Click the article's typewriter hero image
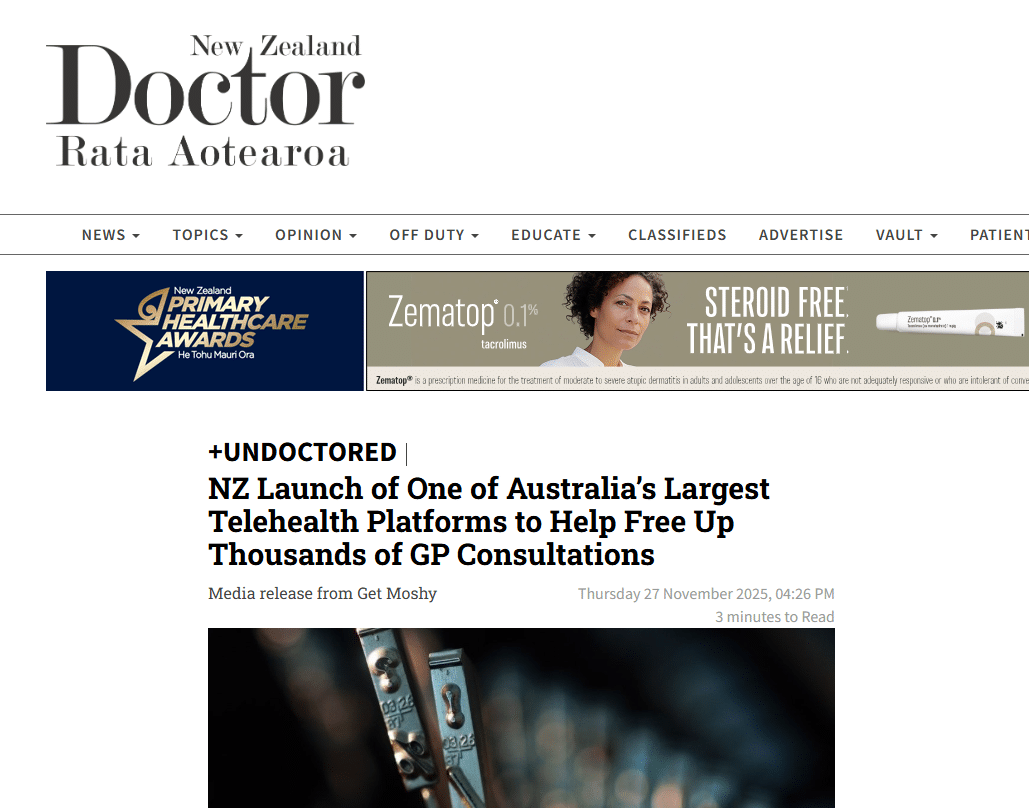This screenshot has width=1029, height=808. 521,718
